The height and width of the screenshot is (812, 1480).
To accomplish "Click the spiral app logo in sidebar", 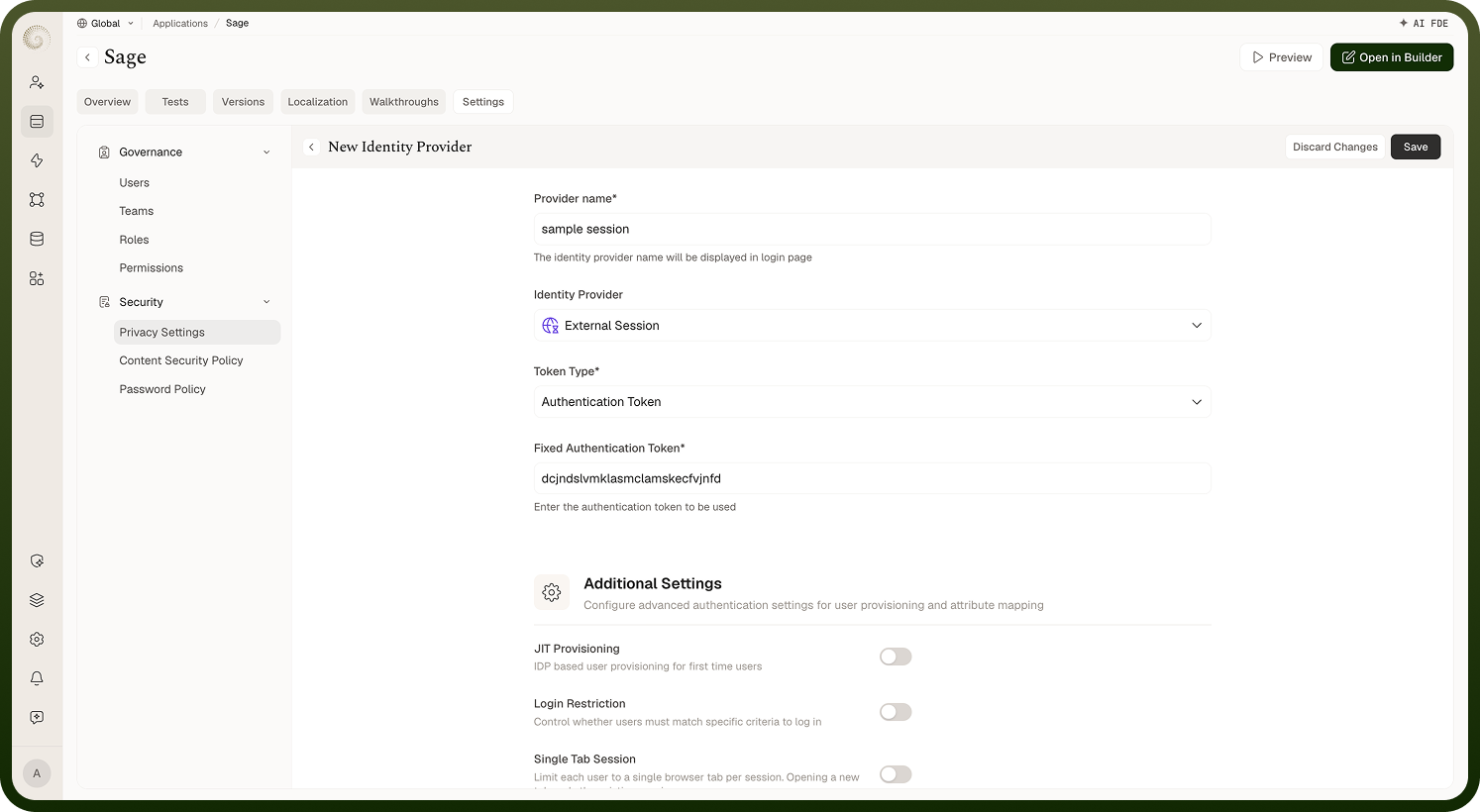I will point(37,38).
